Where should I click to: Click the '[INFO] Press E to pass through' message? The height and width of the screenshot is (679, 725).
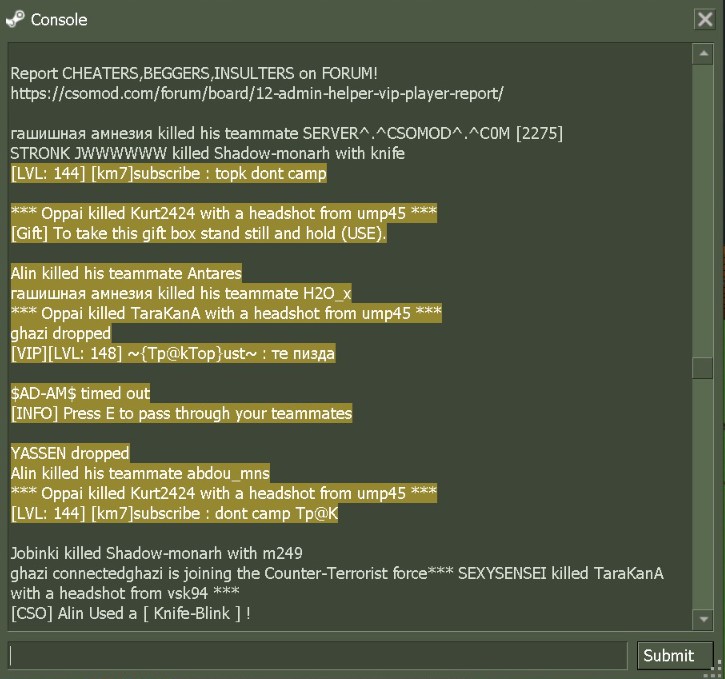181,413
